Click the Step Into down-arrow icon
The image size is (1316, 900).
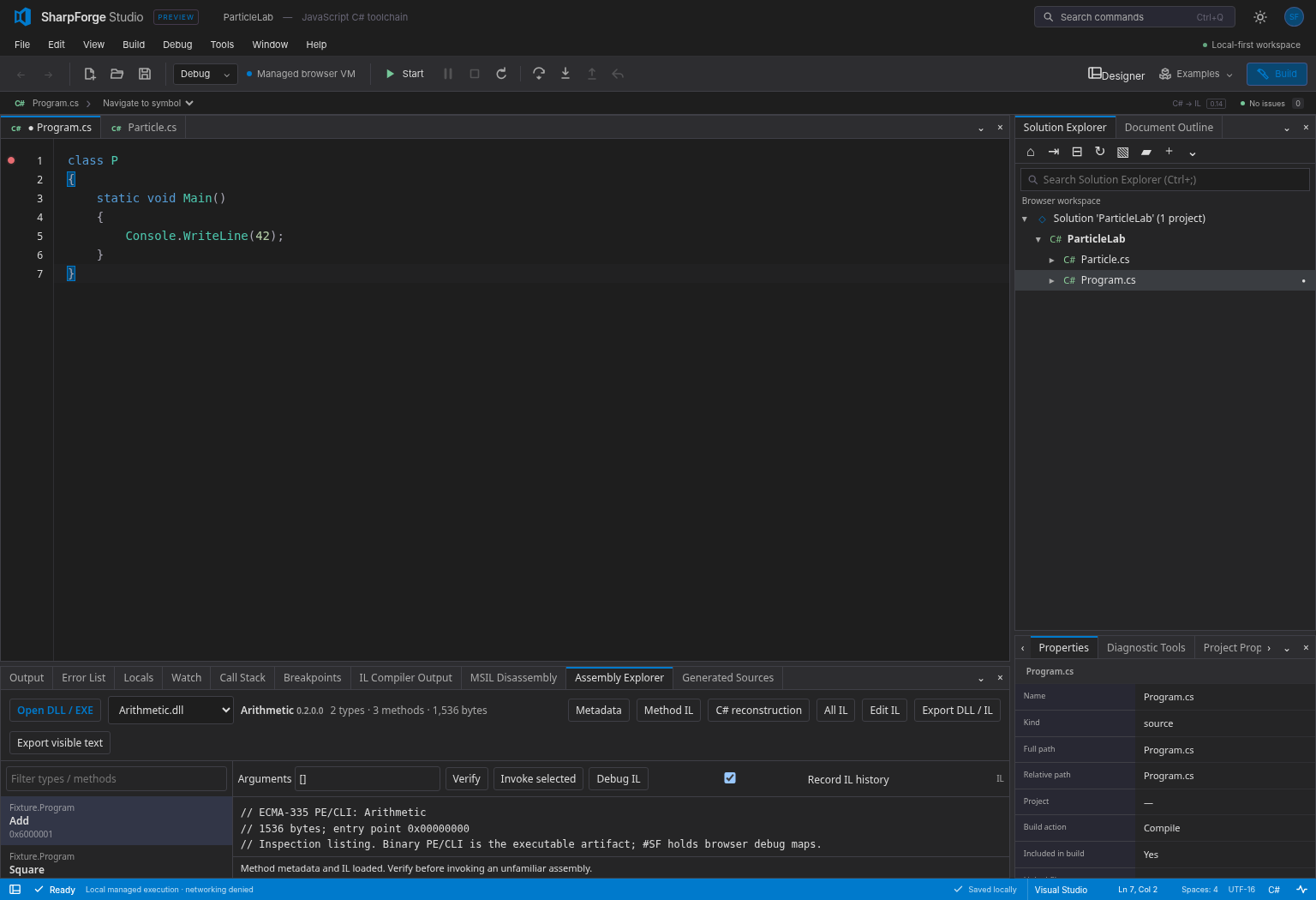(565, 74)
